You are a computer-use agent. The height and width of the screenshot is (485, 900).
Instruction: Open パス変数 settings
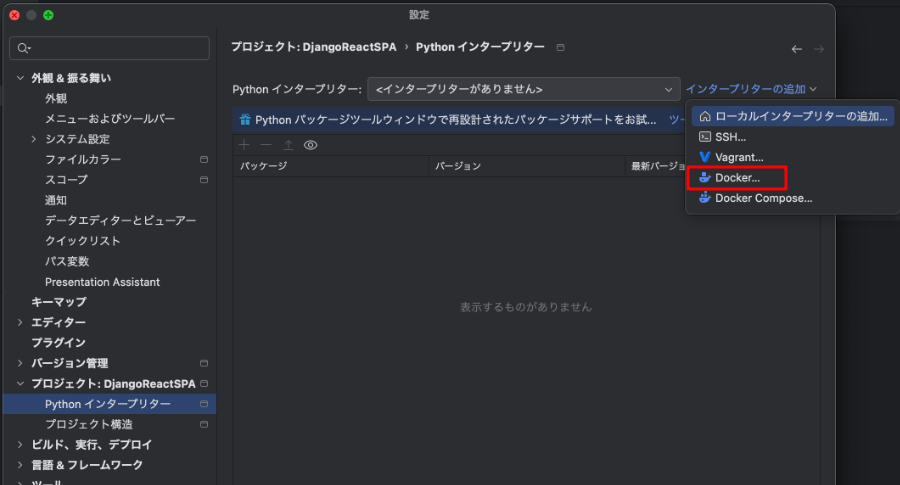coord(67,261)
